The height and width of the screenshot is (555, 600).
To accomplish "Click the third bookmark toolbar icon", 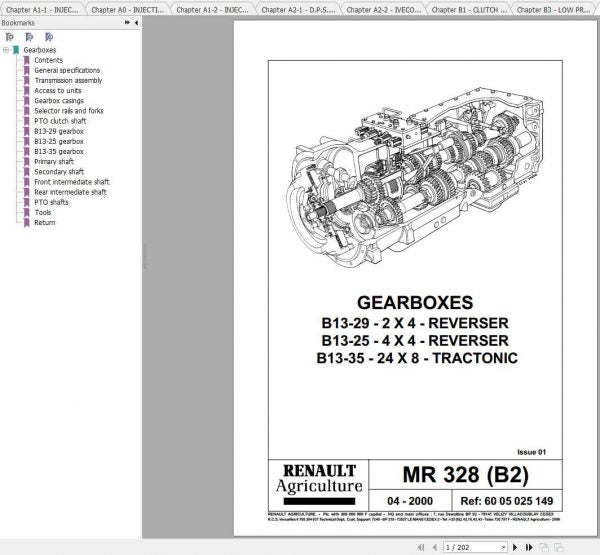I will point(48,35).
